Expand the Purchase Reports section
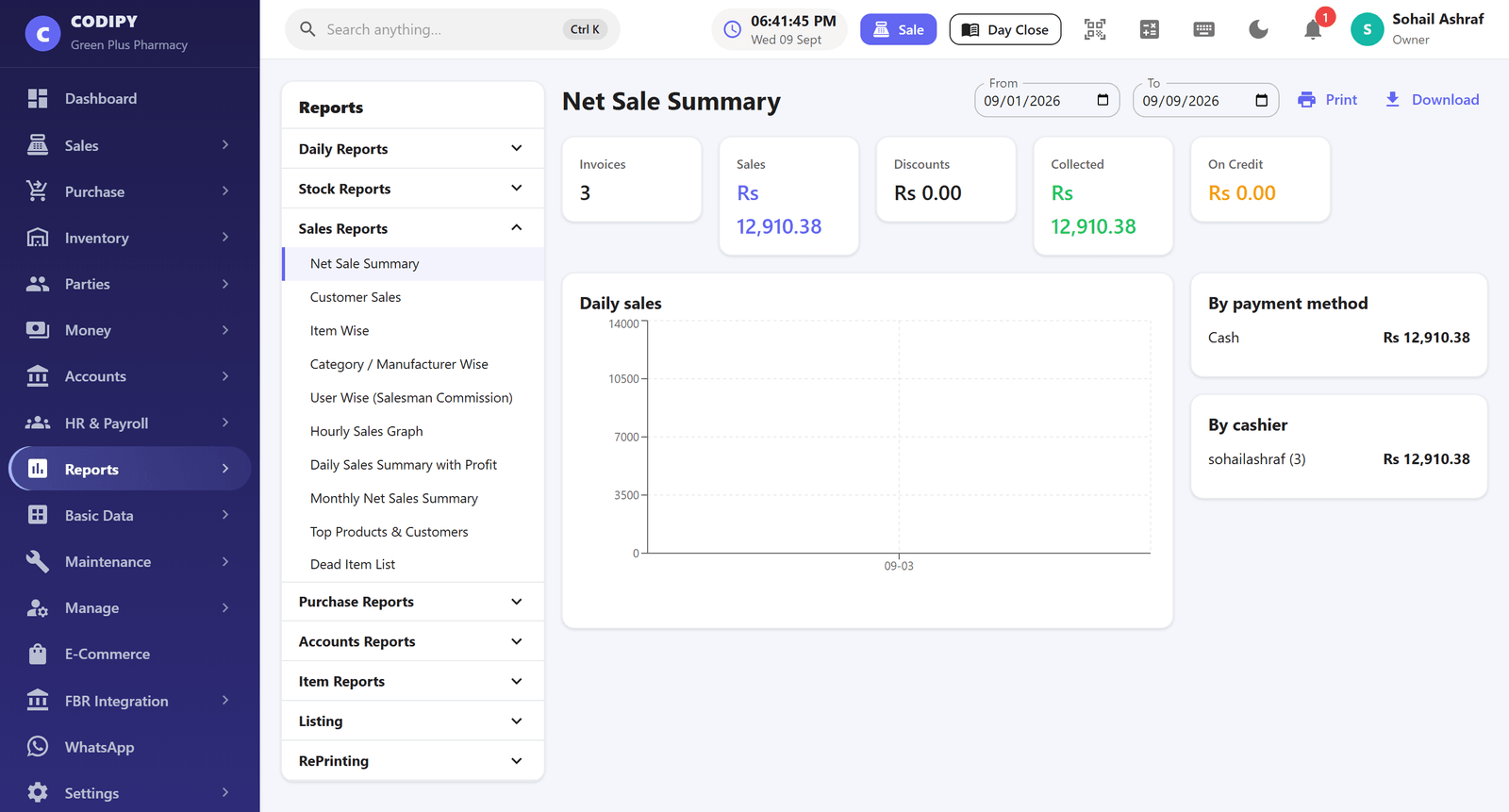 (x=412, y=602)
